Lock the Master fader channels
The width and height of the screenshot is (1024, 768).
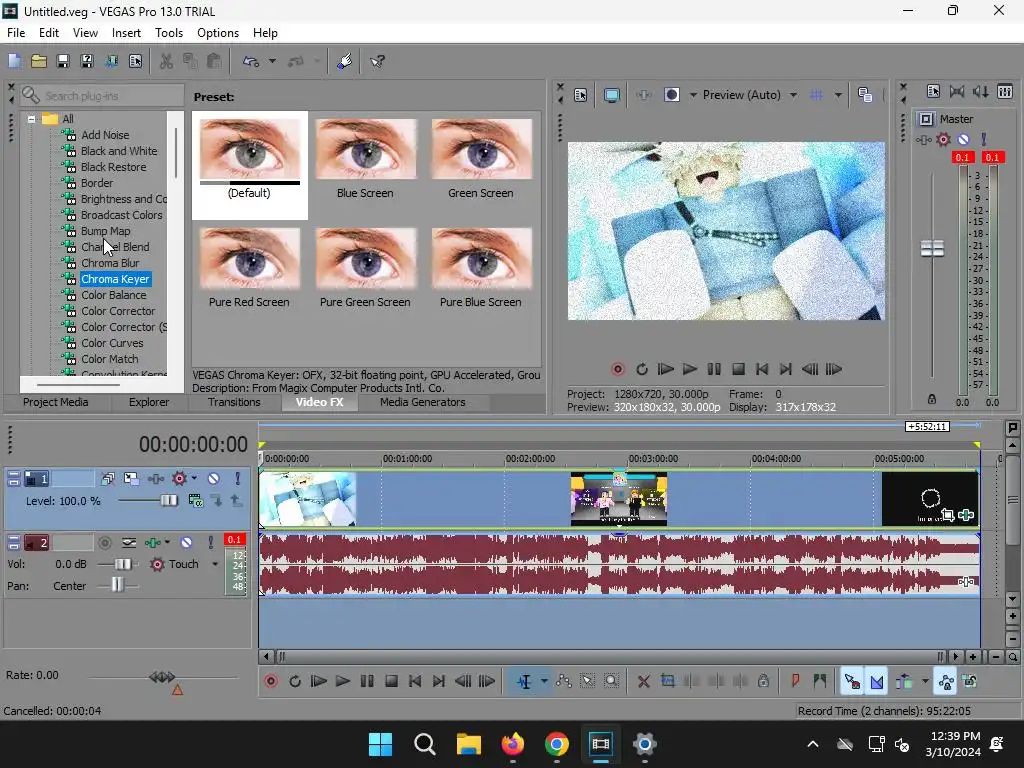(932, 399)
